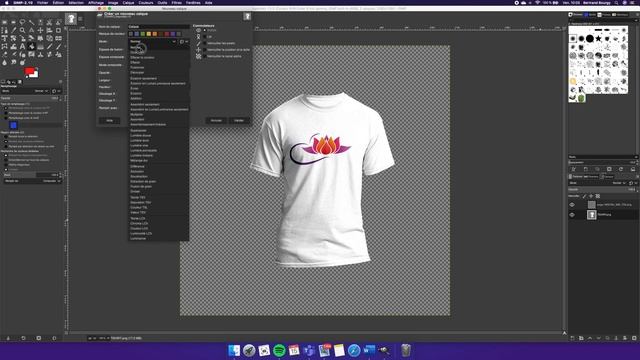
Task: Open the Couleurs menu in menu bar
Action: pyautogui.click(x=146, y=2)
